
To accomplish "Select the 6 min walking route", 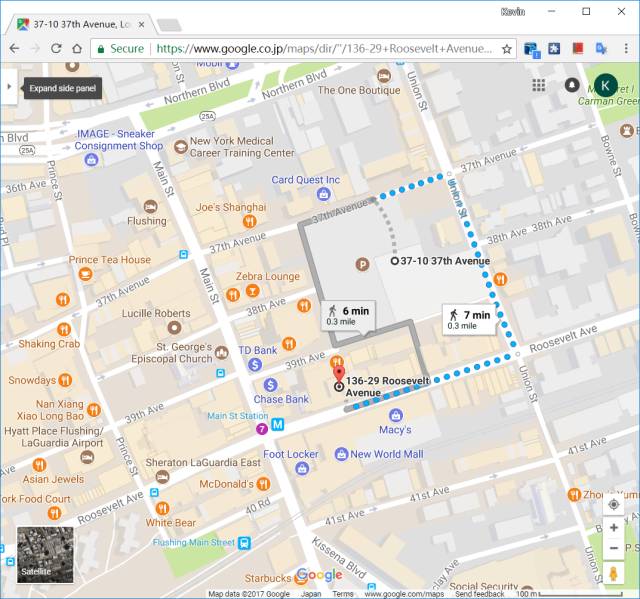I will tap(348, 316).
